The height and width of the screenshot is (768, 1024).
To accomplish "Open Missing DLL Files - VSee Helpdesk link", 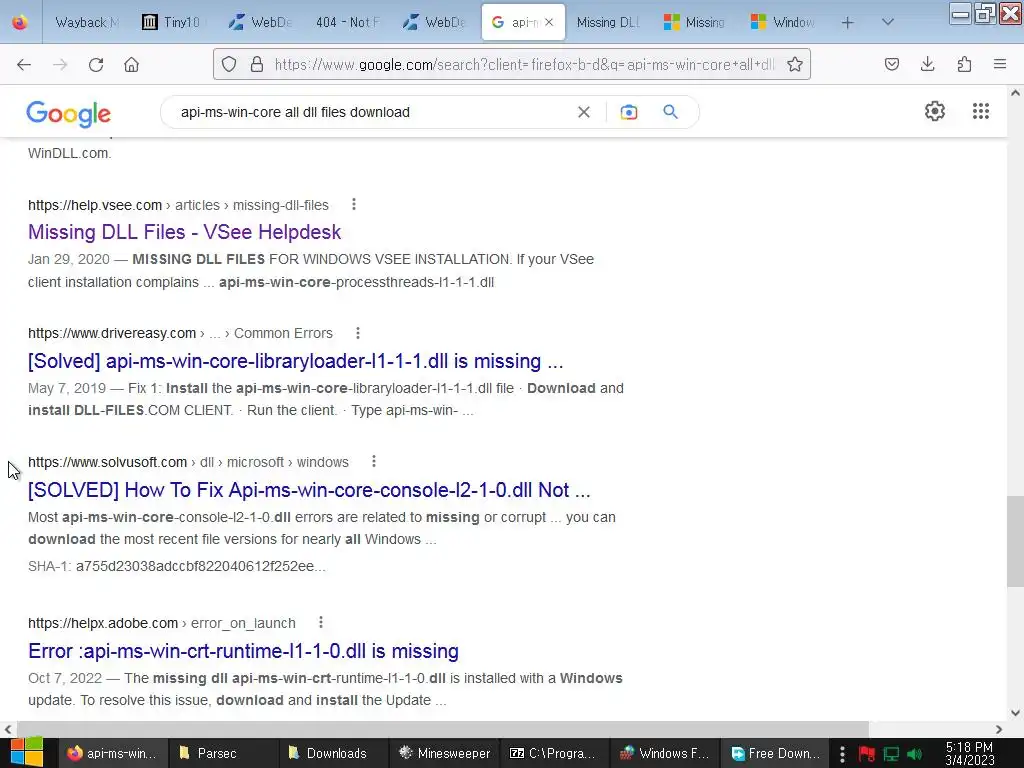I will pyautogui.click(x=184, y=232).
